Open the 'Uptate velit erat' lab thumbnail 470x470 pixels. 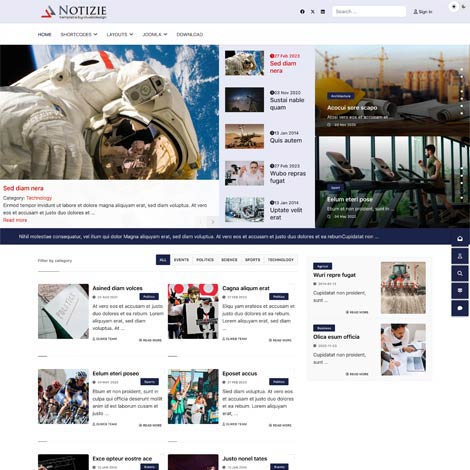(x=244, y=210)
